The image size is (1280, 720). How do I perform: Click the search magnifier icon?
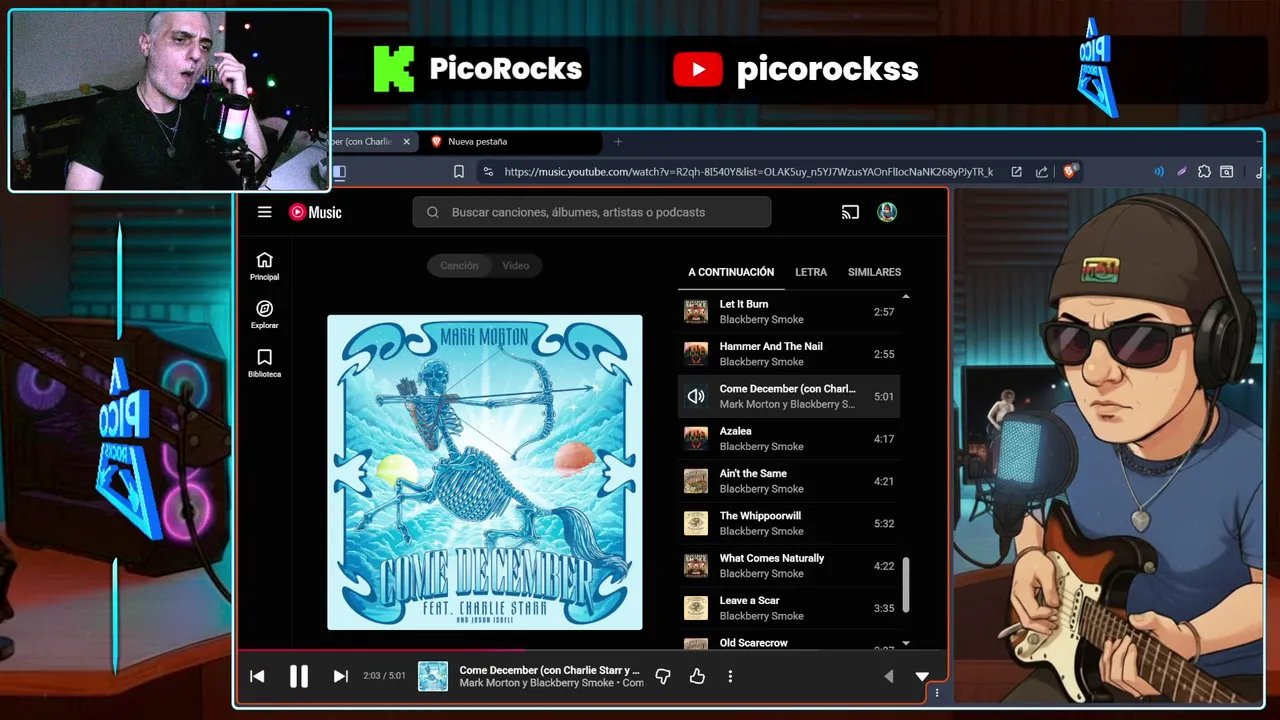tap(433, 212)
